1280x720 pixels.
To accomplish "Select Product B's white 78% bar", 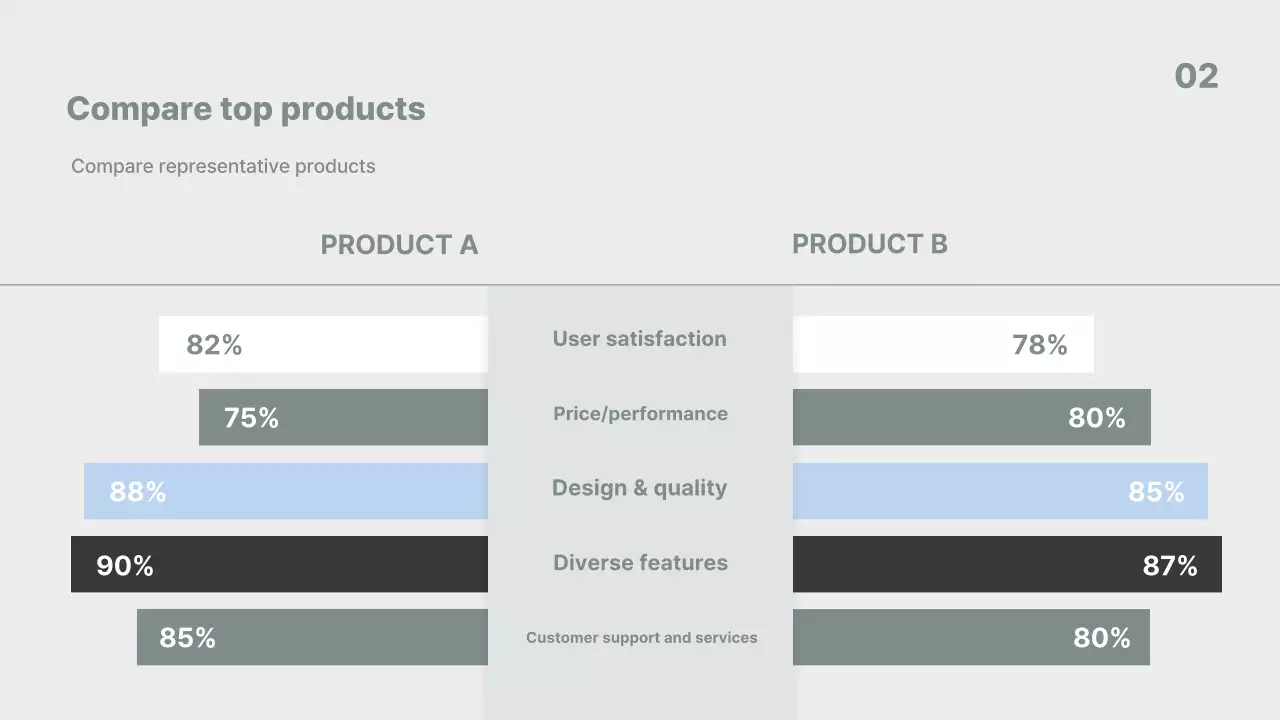I will pos(943,344).
